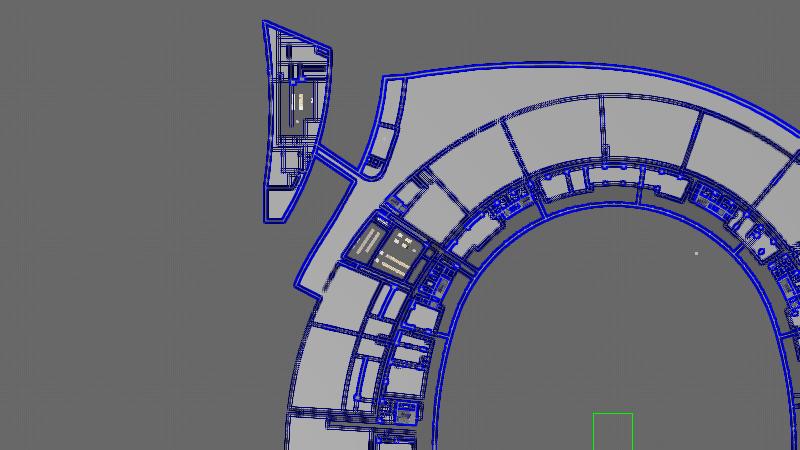Click the pointed top tip of wedge building
This screenshot has height=450, width=800.
[267, 25]
